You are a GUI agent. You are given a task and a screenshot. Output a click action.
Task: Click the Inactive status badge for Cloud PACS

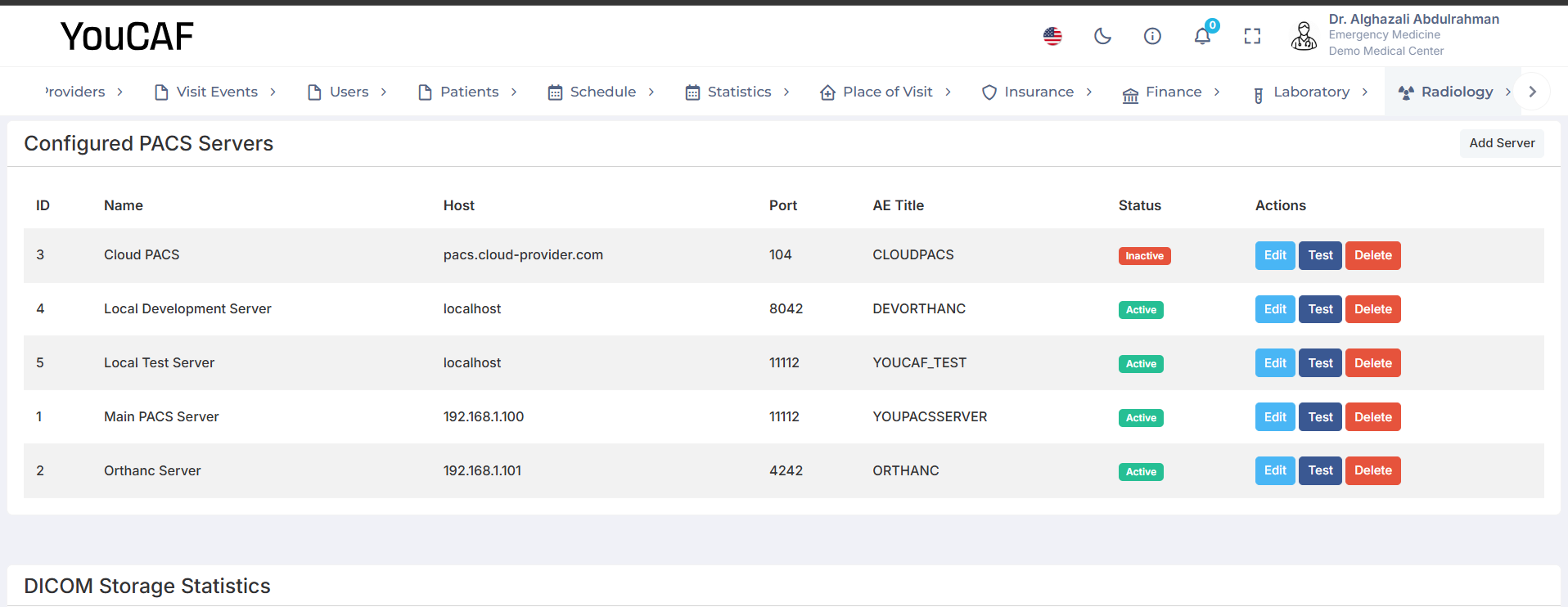(x=1144, y=256)
